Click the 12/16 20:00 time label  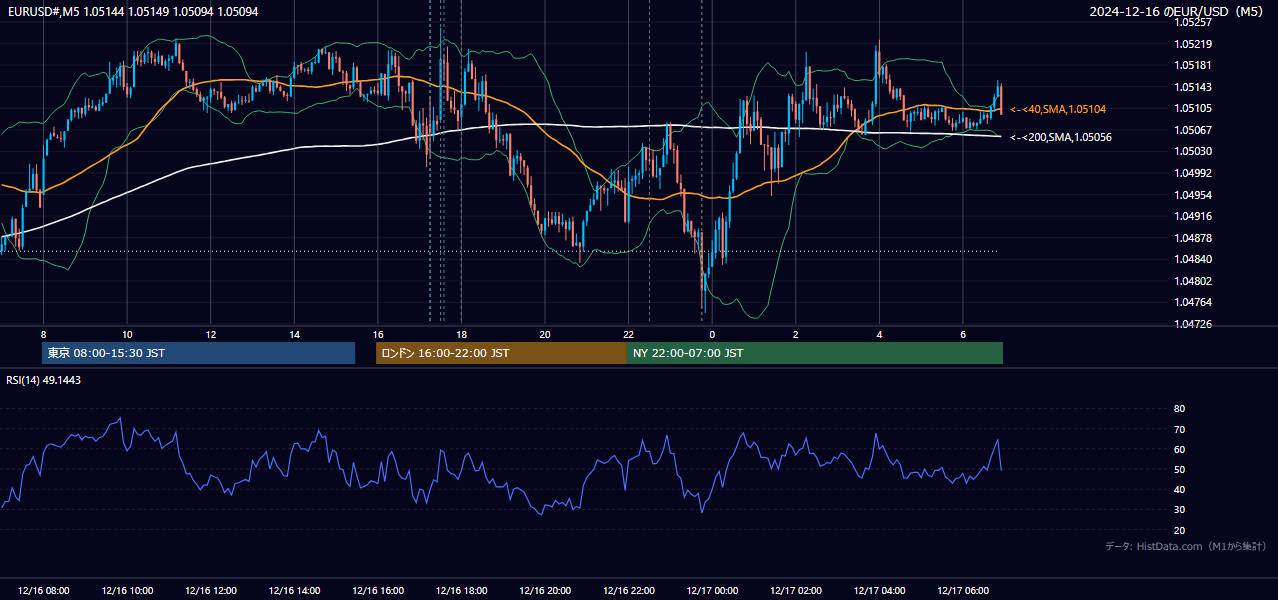(x=545, y=591)
